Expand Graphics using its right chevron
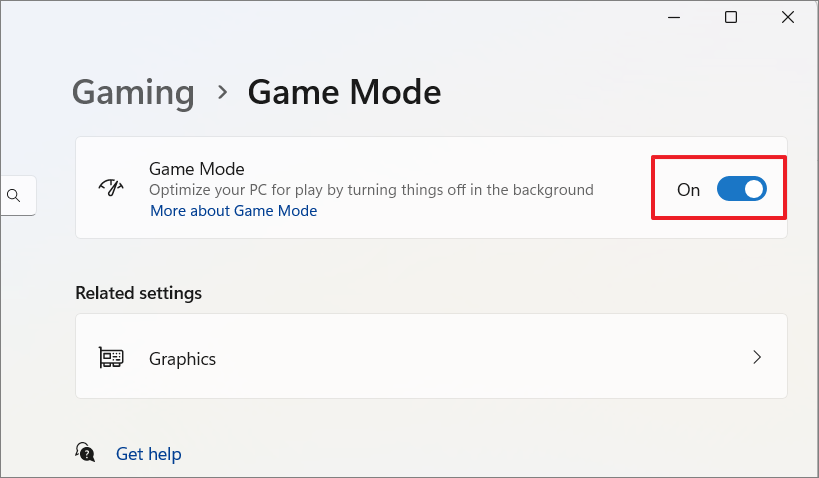The width and height of the screenshot is (819, 478). pyautogui.click(x=757, y=357)
